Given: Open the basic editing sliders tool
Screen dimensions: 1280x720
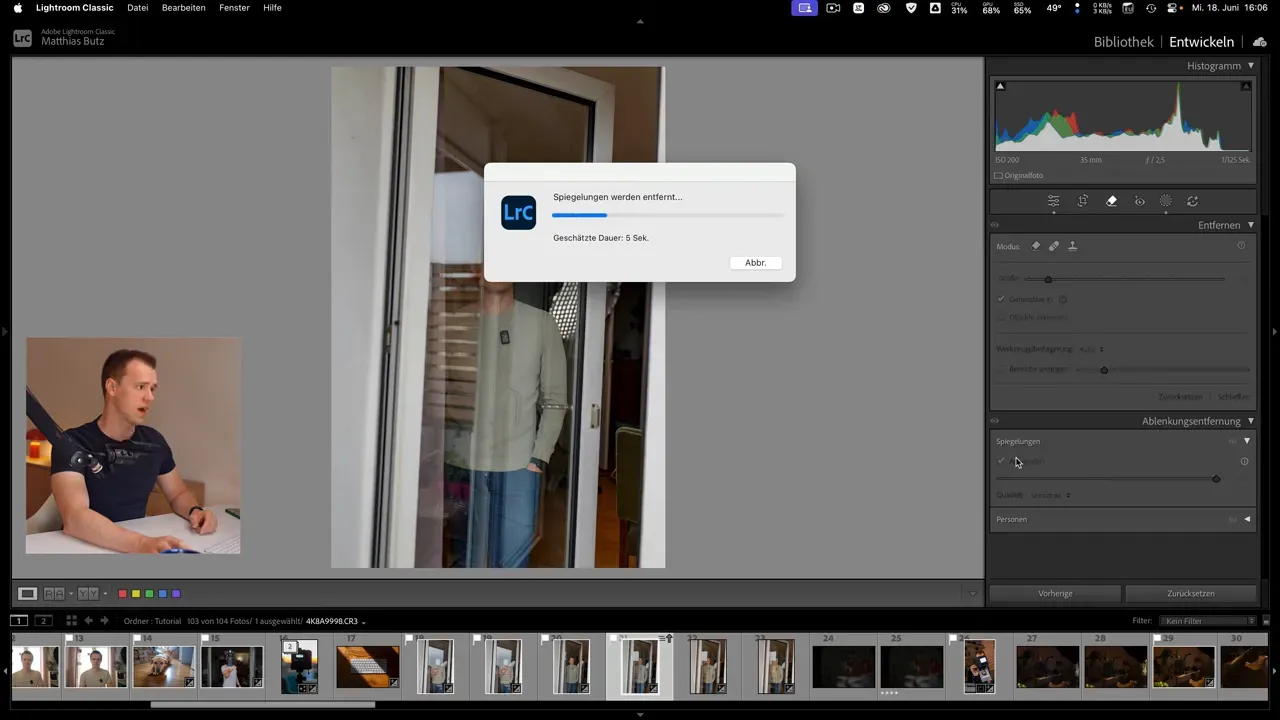Looking at the screenshot, I should click(x=1053, y=201).
